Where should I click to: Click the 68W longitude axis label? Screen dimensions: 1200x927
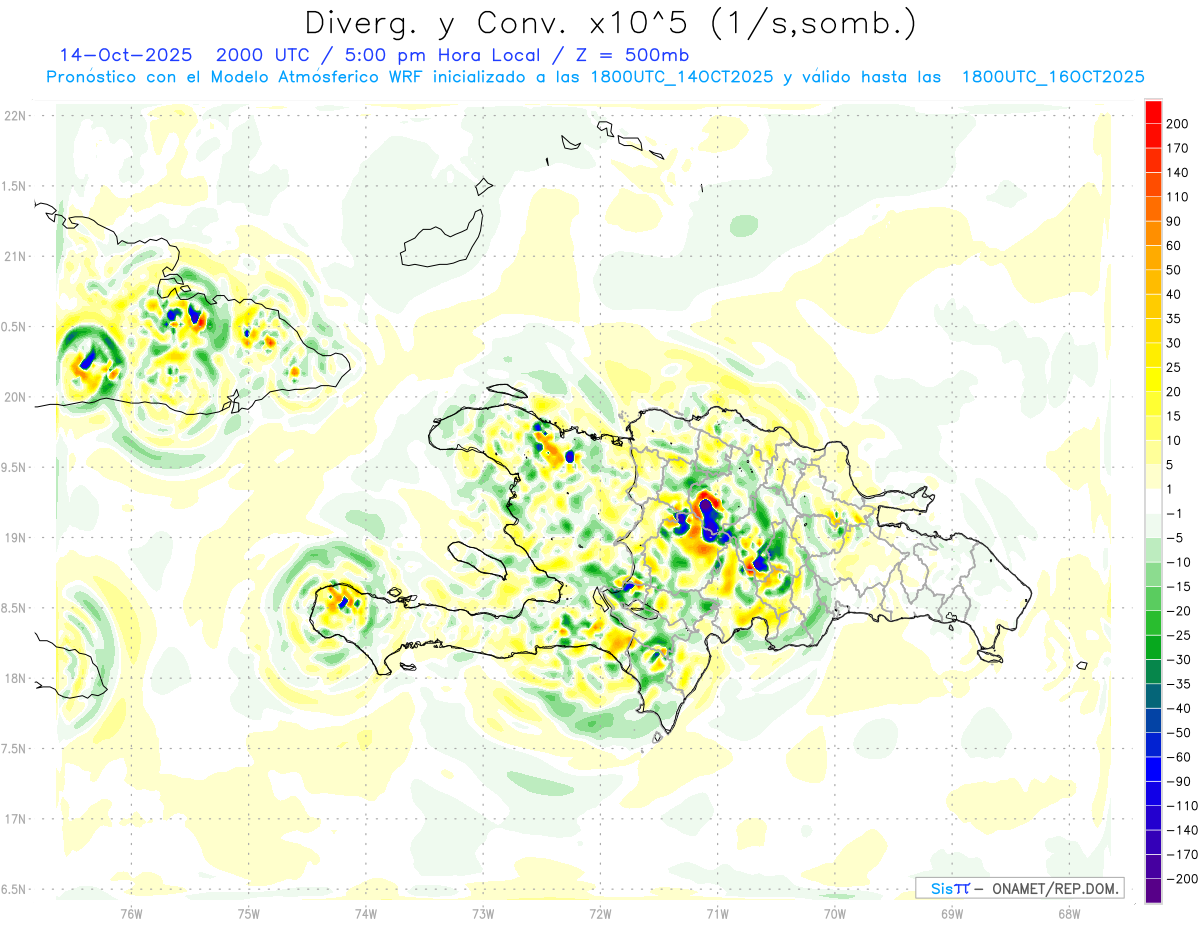(x=1068, y=912)
